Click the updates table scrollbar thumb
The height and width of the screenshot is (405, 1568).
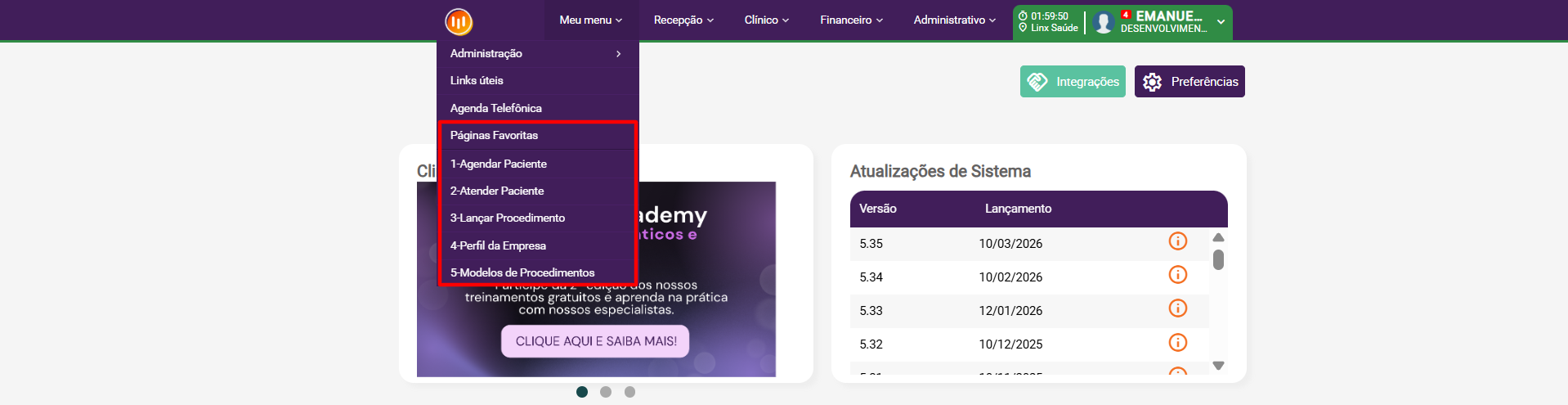tap(1218, 259)
